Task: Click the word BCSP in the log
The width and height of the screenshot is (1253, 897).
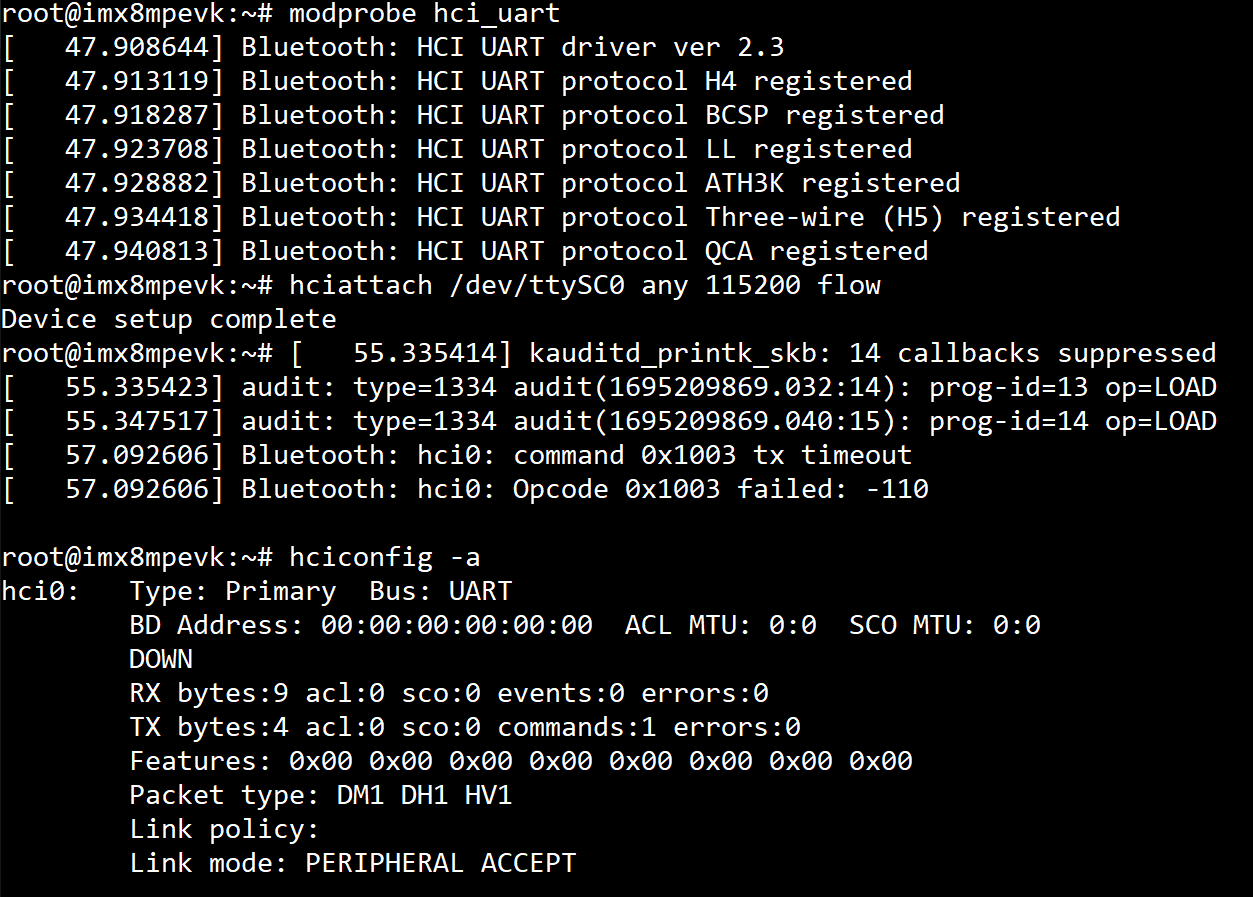Action: (x=737, y=115)
